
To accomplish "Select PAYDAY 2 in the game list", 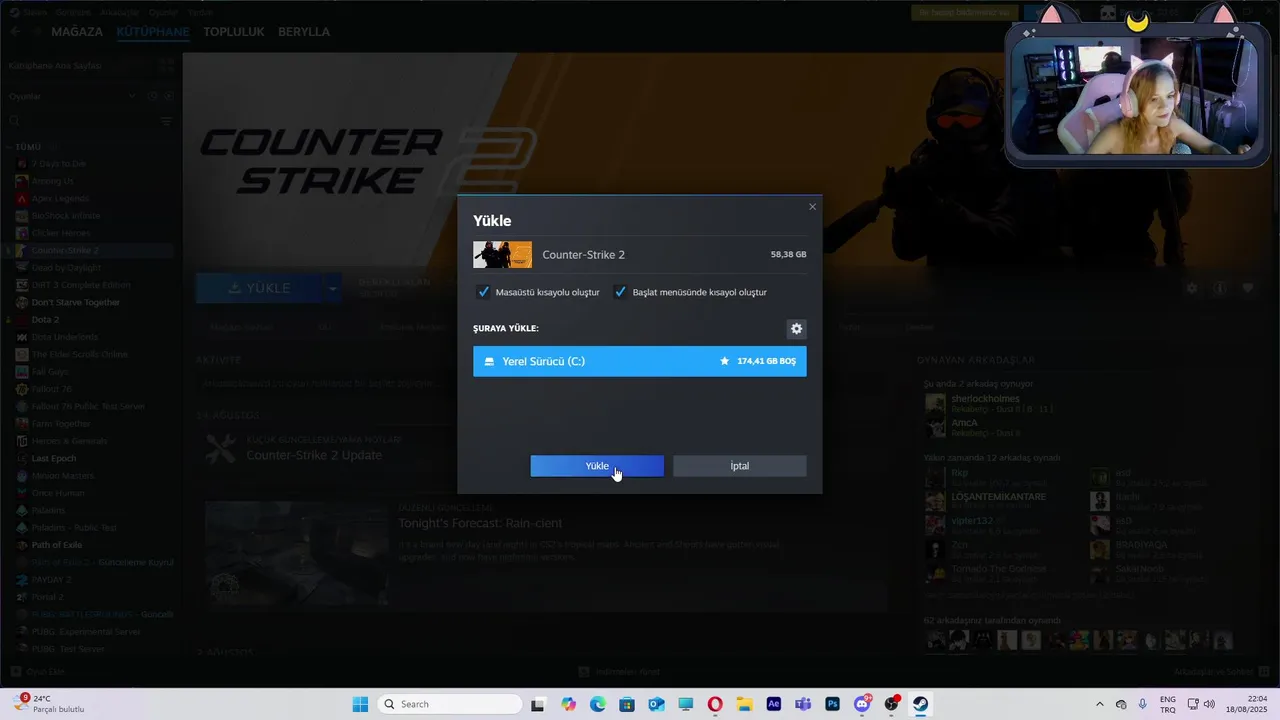I will click(x=51, y=580).
